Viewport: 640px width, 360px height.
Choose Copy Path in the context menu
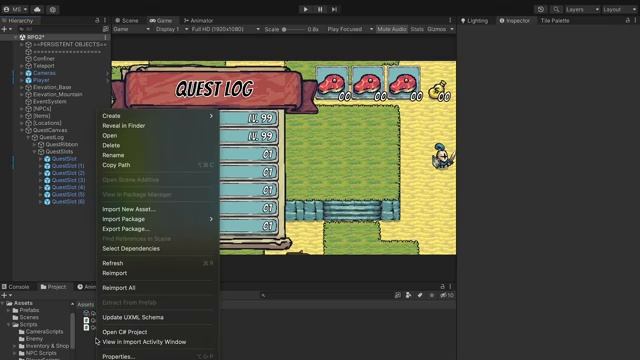(158, 165)
